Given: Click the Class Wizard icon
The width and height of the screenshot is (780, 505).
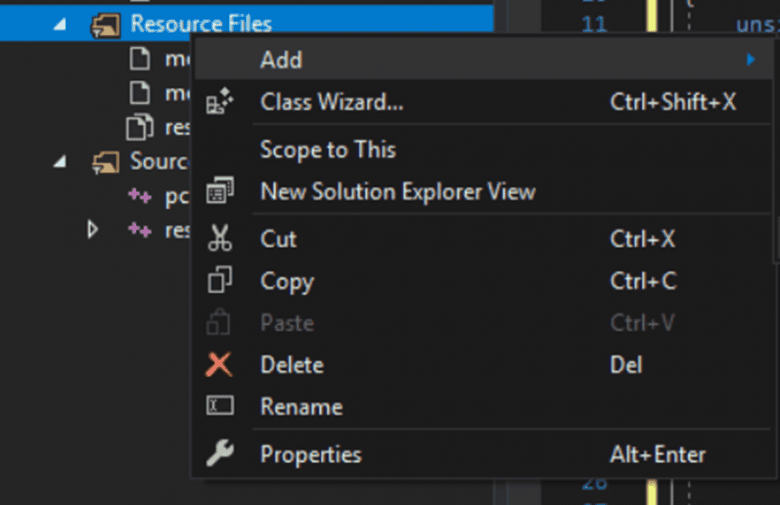Looking at the screenshot, I should click(x=219, y=102).
